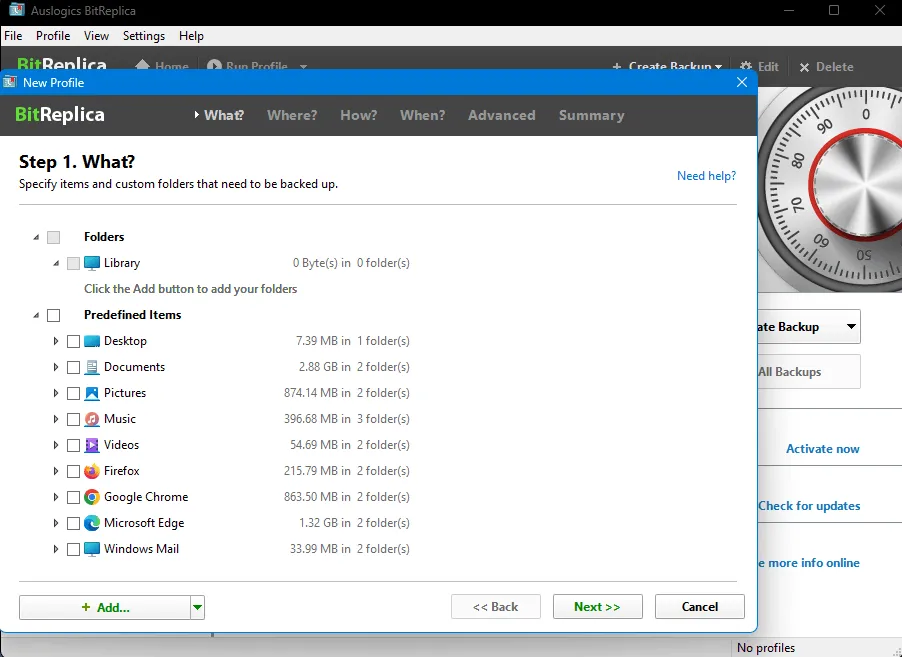Click the Activate now link
The image size is (902, 657).
(x=822, y=449)
